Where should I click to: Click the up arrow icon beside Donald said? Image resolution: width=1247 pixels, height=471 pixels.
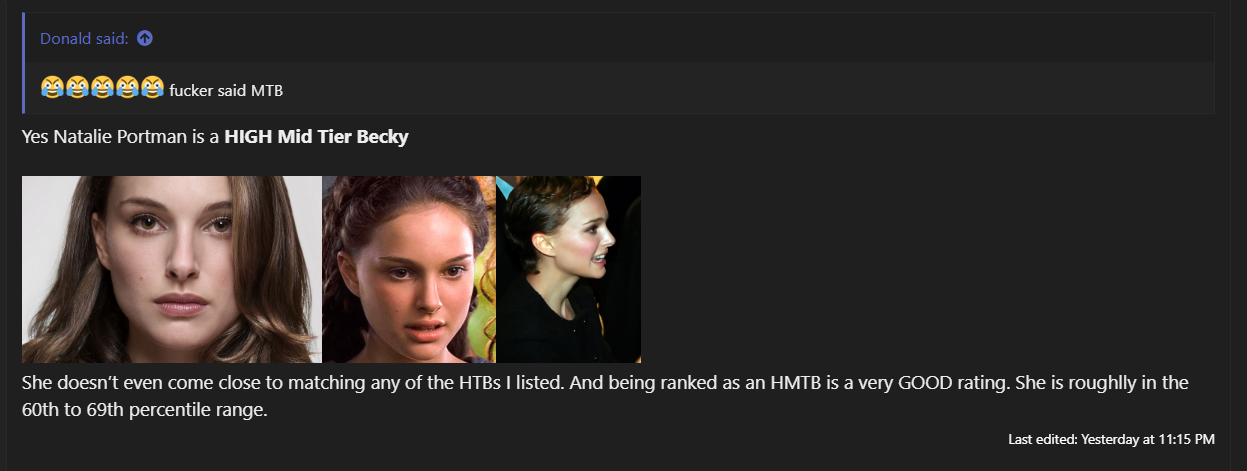click(x=145, y=38)
